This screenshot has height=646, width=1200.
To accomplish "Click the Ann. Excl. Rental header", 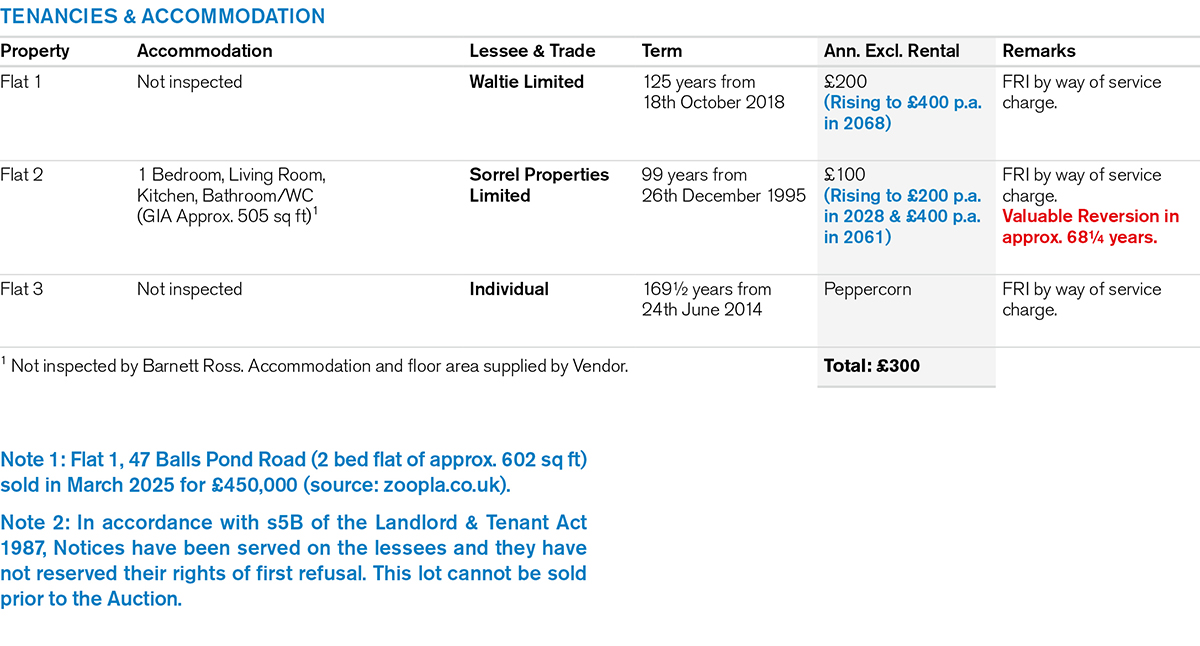I will tap(891, 51).
